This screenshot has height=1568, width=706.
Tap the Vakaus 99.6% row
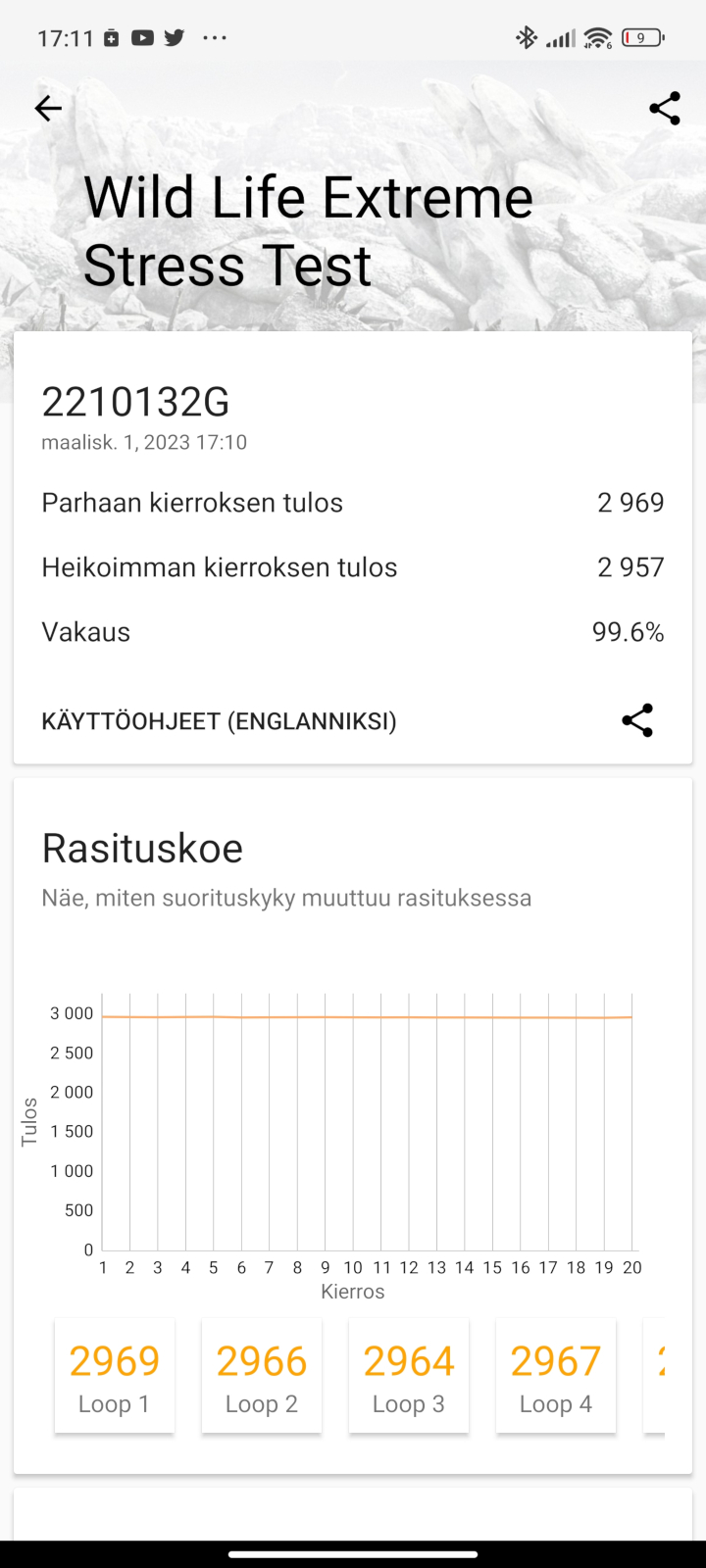click(353, 632)
